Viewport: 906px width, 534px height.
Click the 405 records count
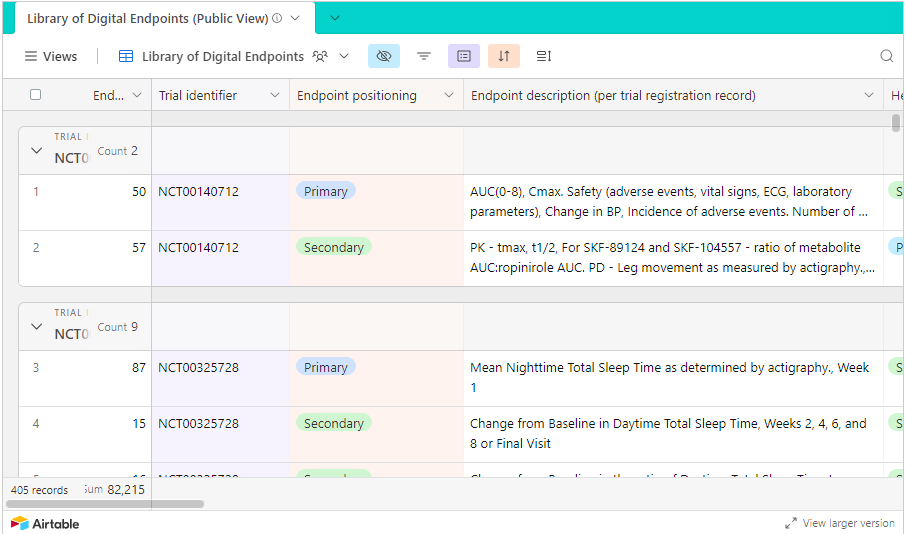[39, 490]
